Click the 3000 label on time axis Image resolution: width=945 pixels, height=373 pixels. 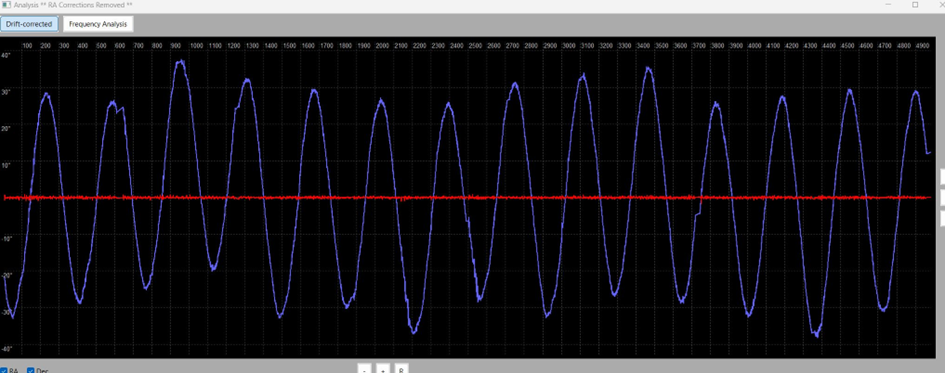[x=568, y=46]
